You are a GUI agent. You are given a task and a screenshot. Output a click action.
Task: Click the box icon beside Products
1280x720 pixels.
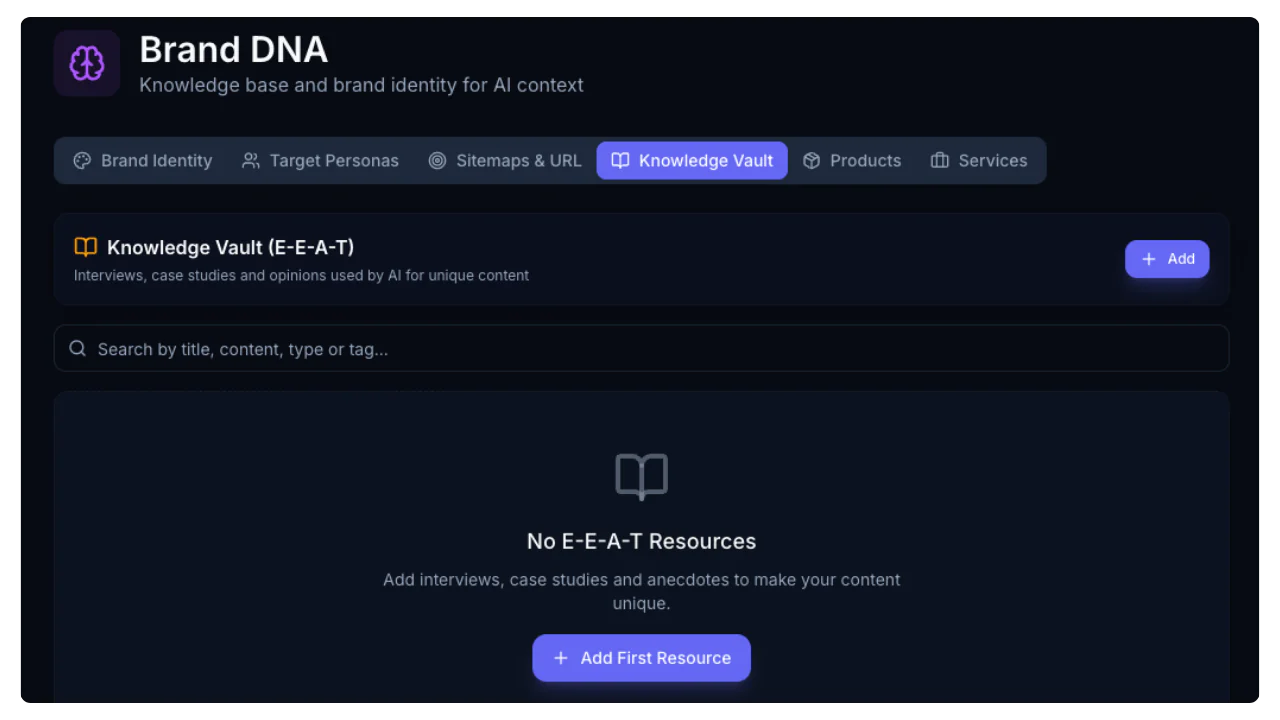tap(811, 161)
